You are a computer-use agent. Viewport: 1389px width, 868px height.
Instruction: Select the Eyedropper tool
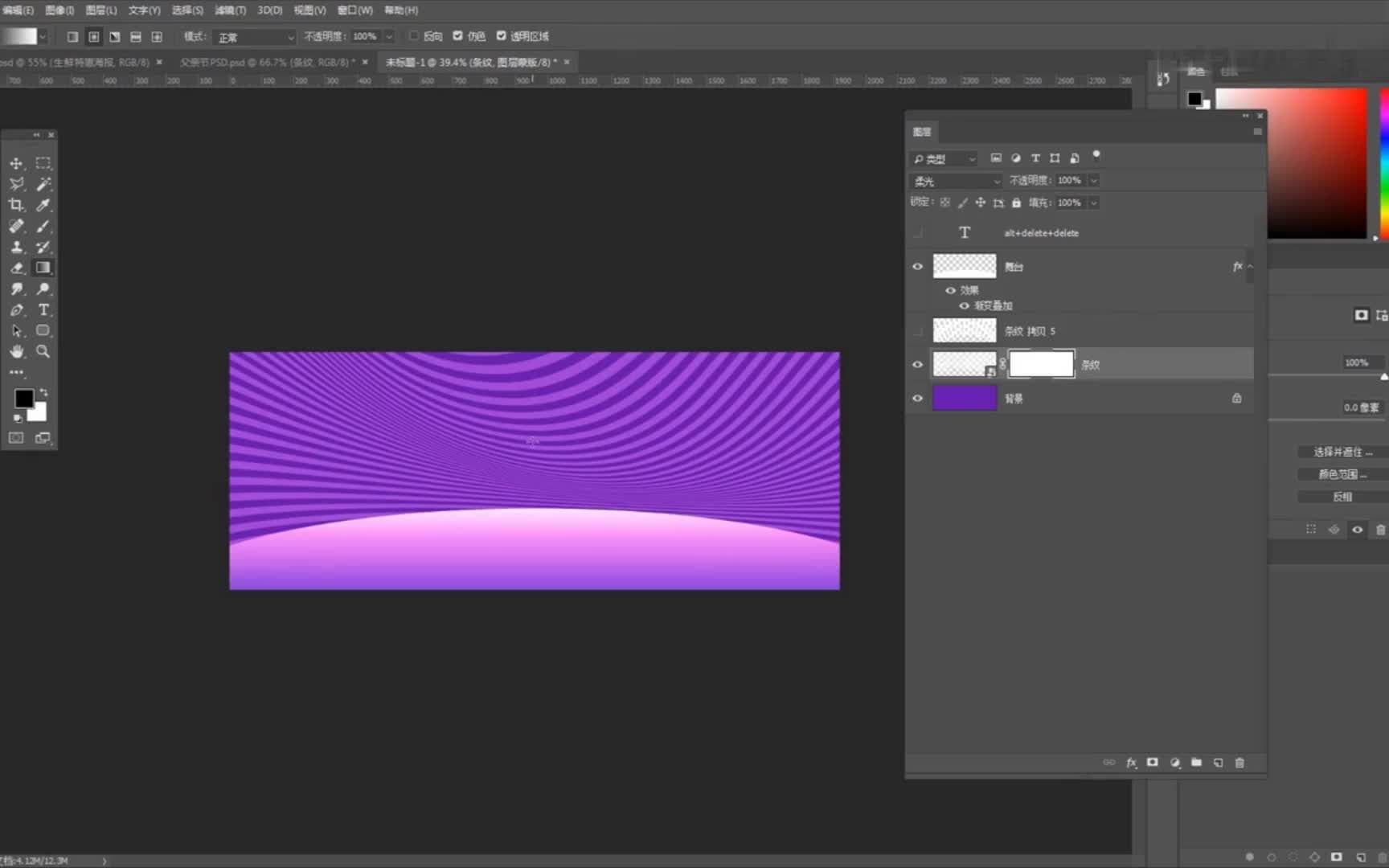pyautogui.click(x=43, y=205)
